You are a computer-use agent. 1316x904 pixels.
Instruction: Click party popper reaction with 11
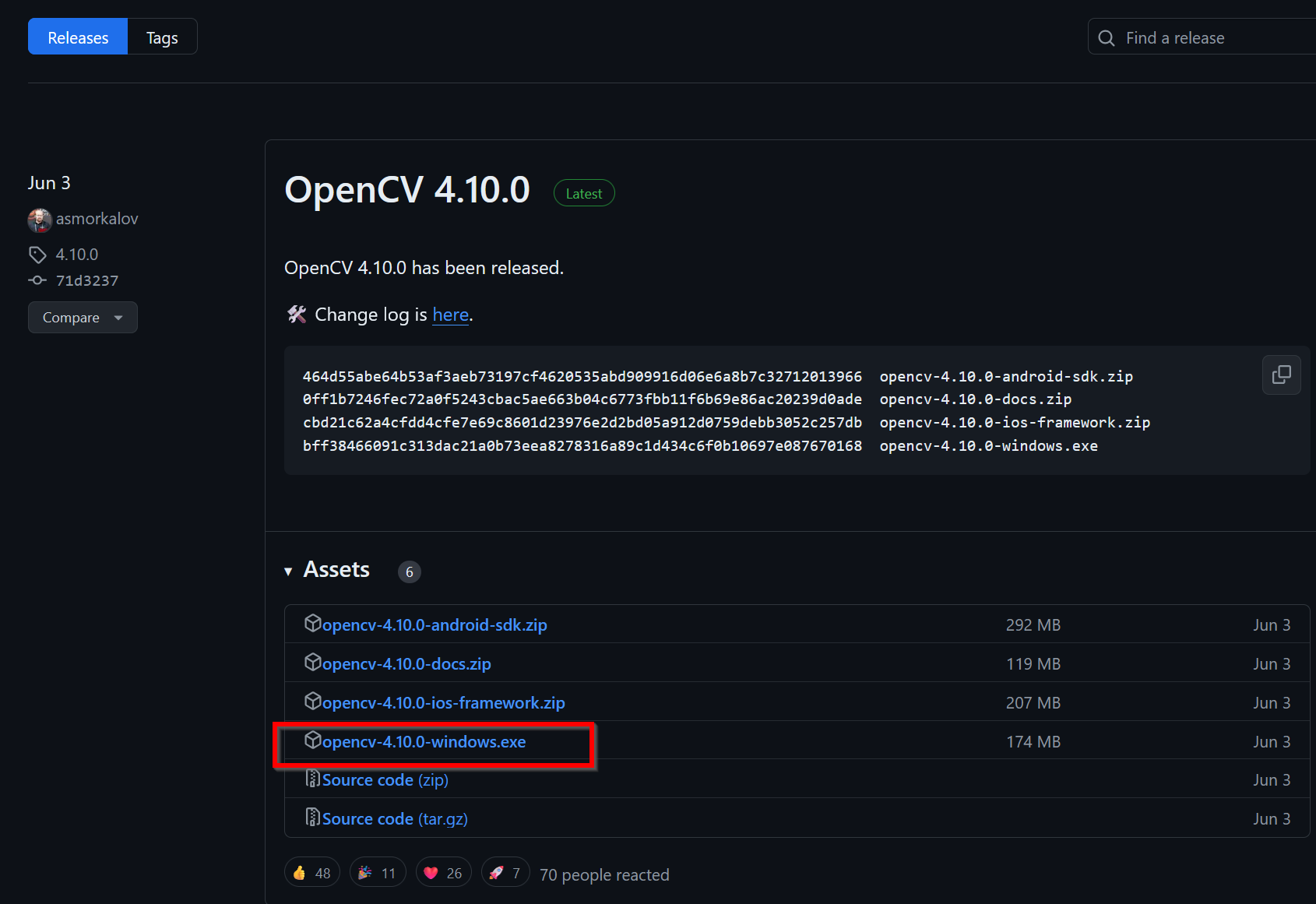(x=378, y=873)
